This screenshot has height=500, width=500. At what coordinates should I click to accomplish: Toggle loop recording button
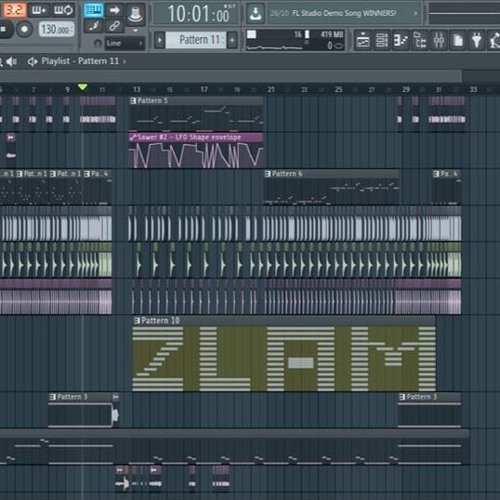63,10
